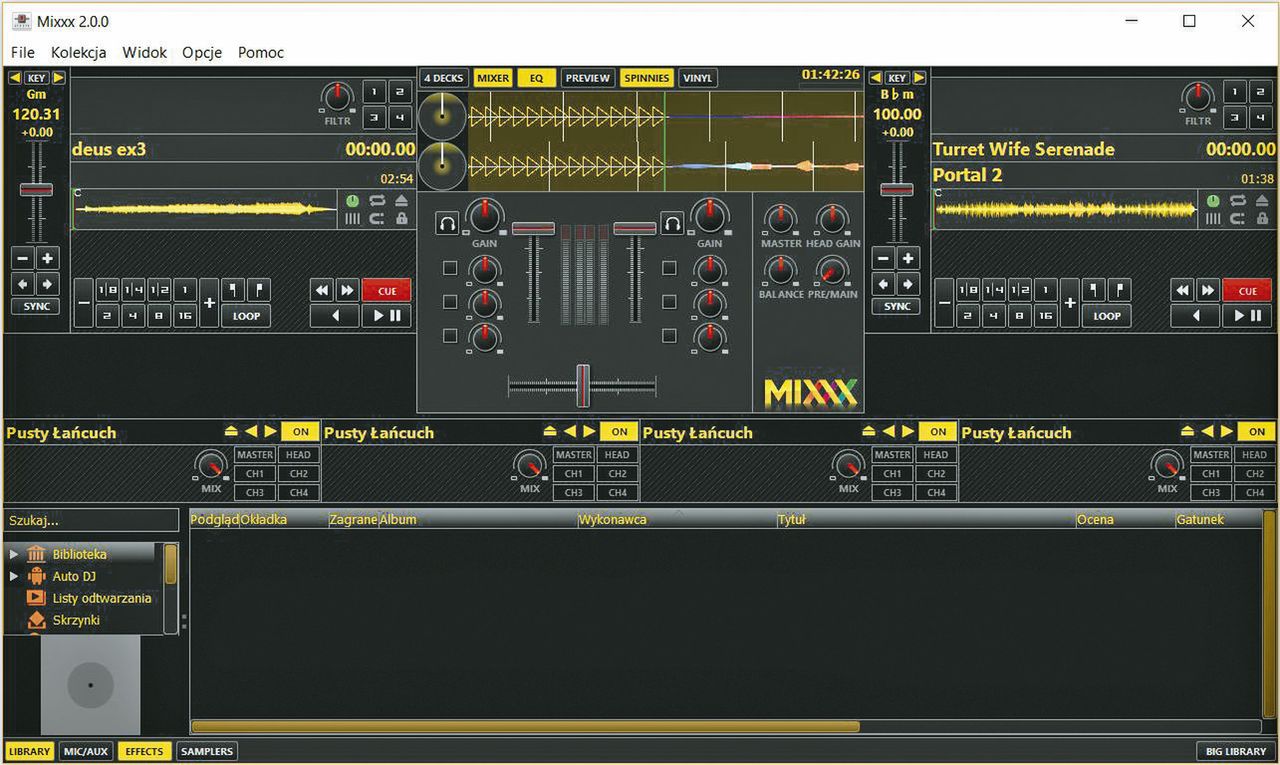
Task: Toggle second effect chain ON button
Action: pos(619,432)
